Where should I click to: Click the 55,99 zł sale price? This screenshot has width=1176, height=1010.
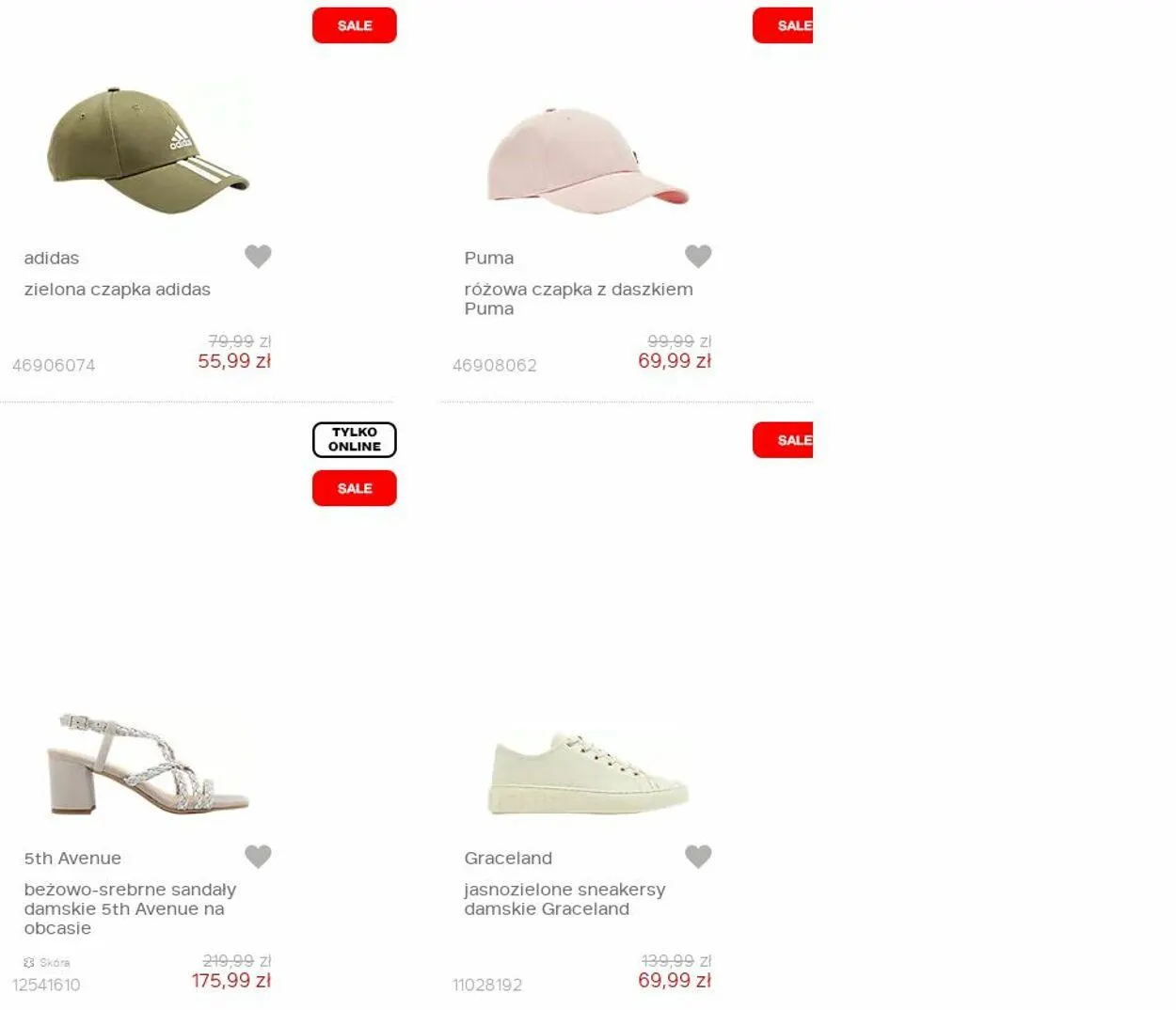[x=234, y=361]
